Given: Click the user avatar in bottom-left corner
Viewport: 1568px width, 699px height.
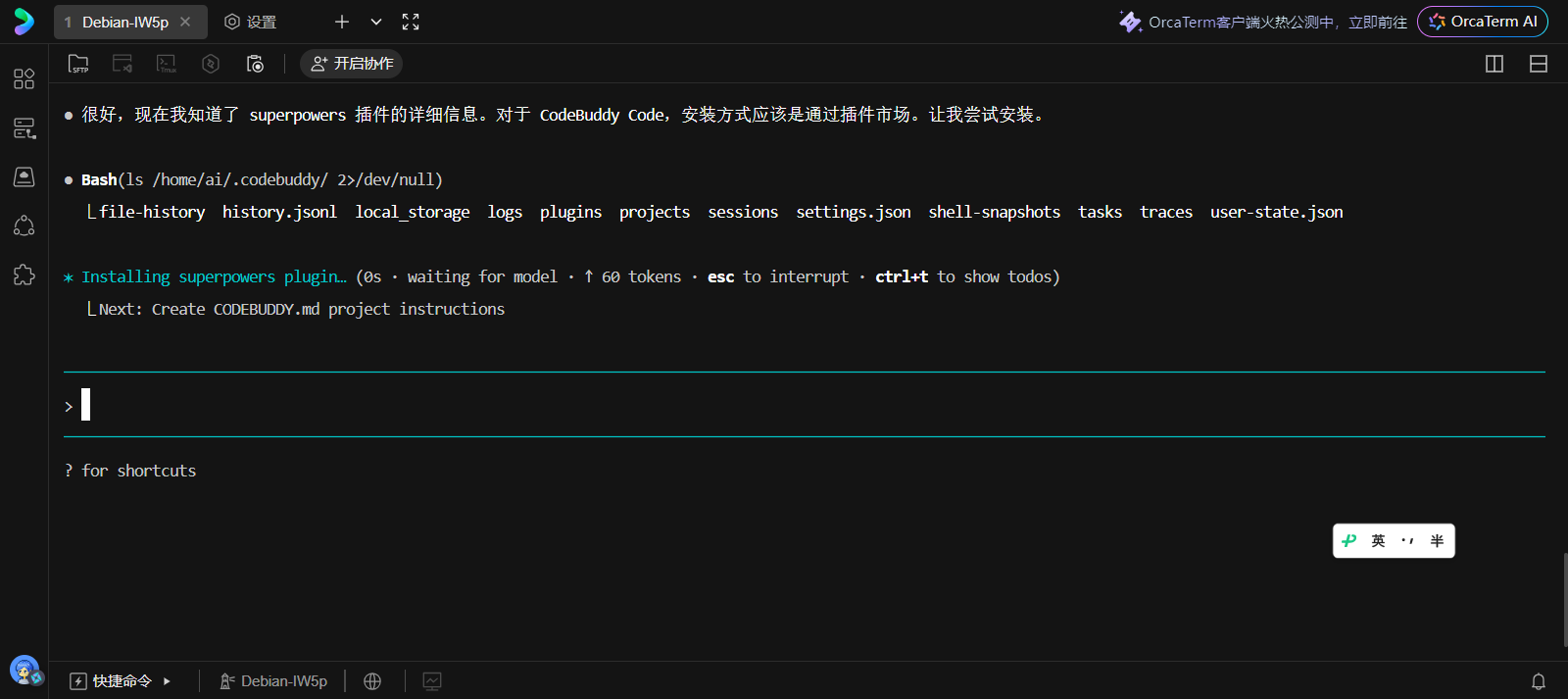Looking at the screenshot, I should click(x=24, y=671).
